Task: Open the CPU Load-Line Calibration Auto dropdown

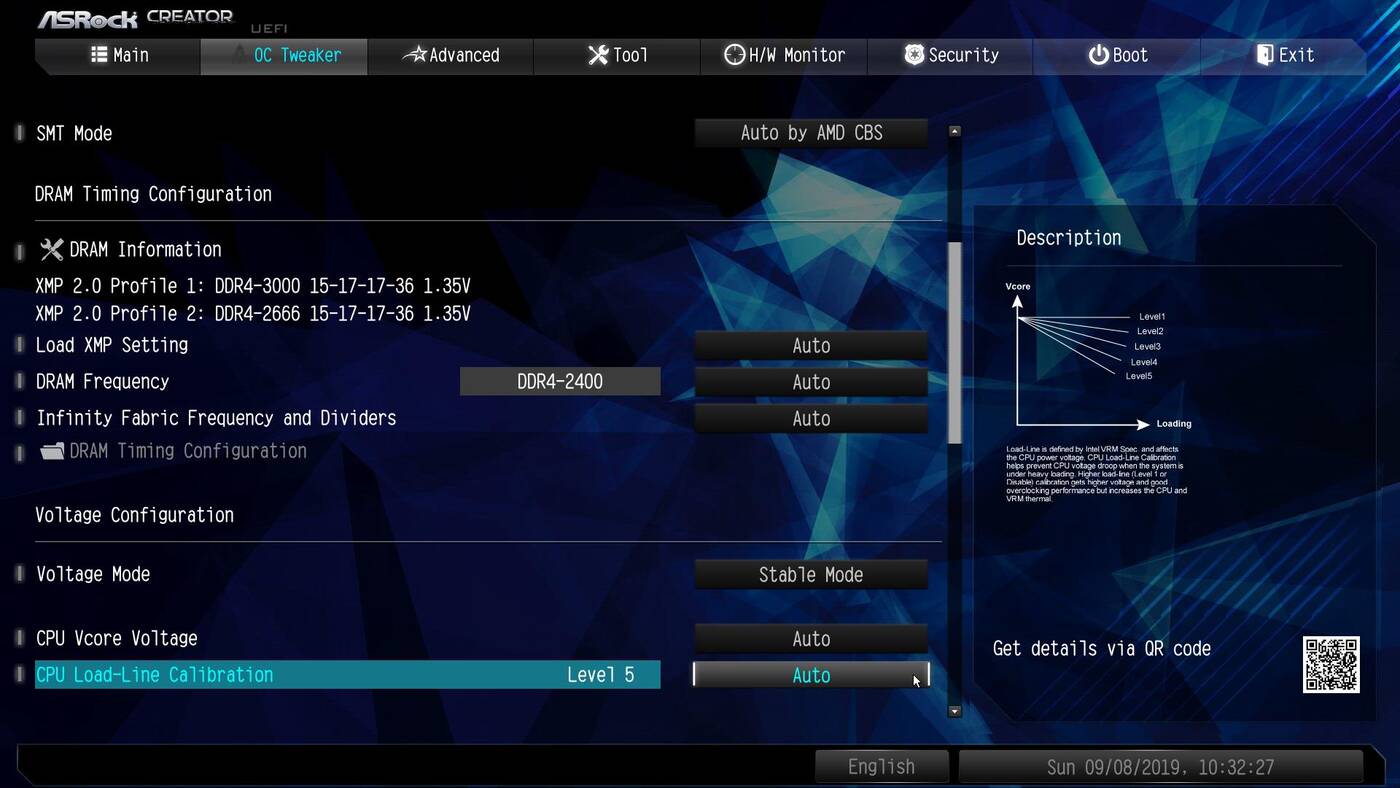Action: [x=811, y=675]
